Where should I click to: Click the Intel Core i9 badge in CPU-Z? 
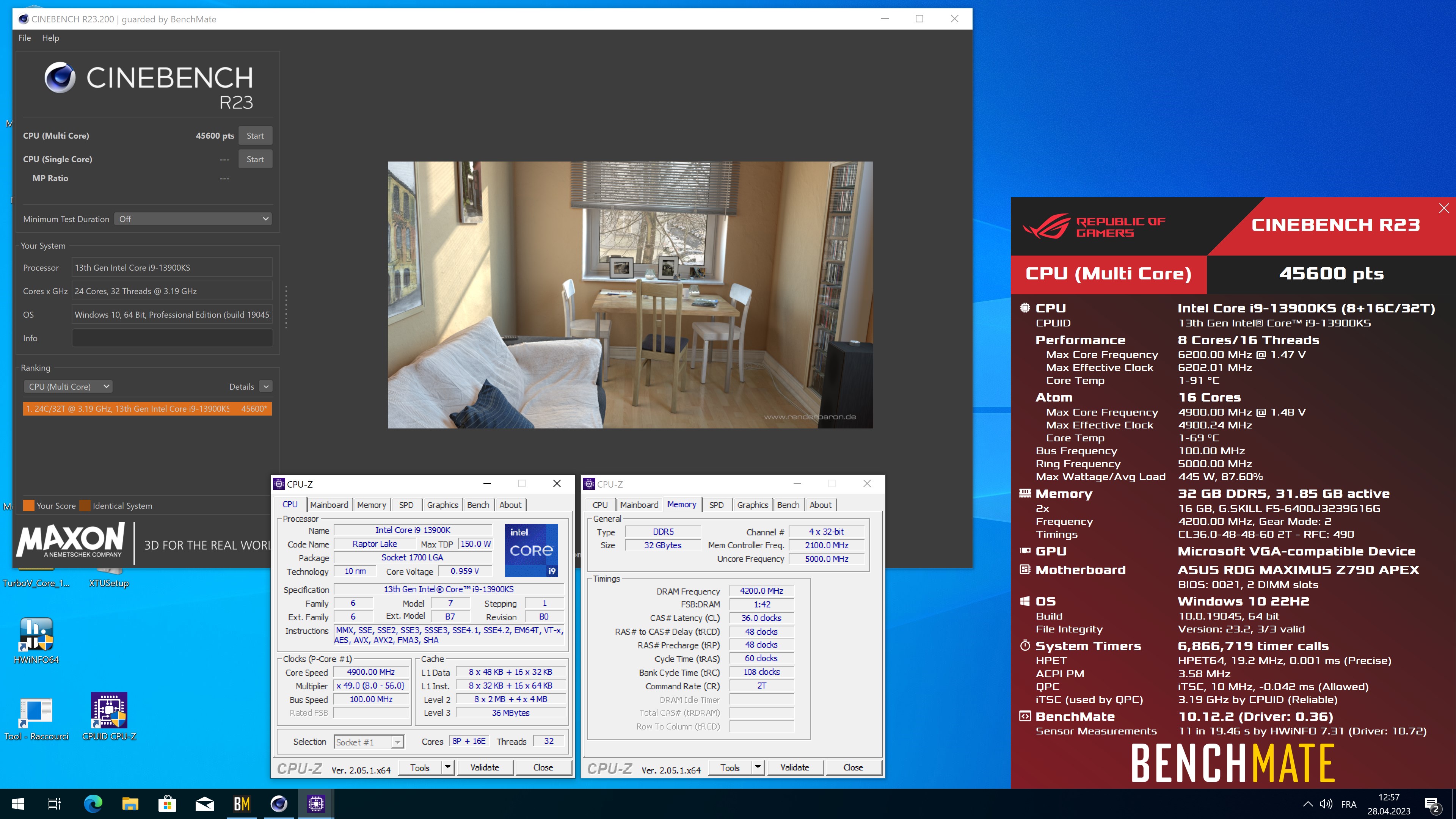coord(531,550)
